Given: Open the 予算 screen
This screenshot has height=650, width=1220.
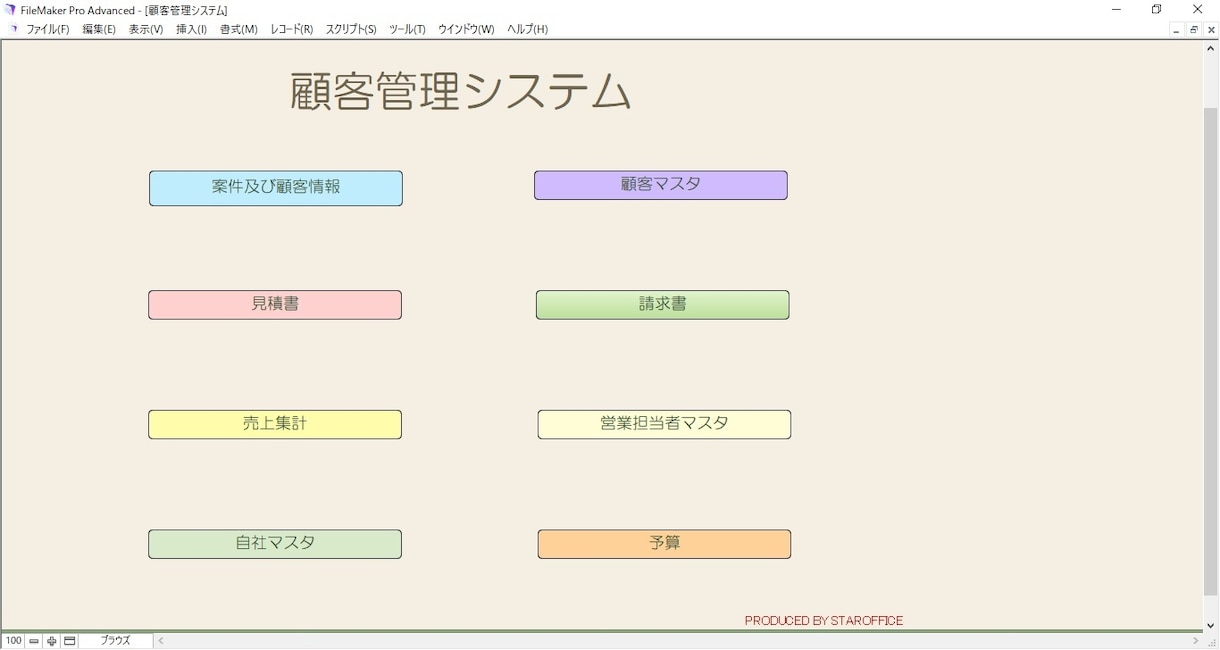Looking at the screenshot, I should coord(664,544).
